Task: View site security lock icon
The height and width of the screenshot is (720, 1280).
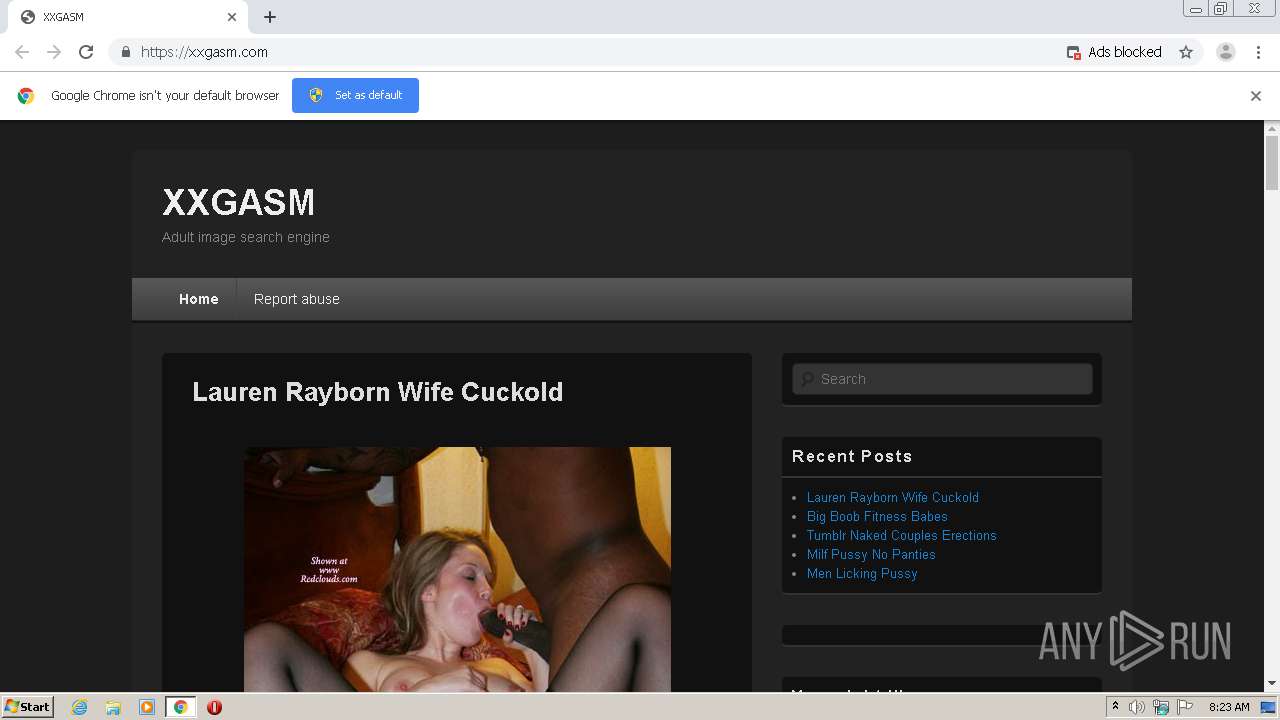Action: [126, 52]
